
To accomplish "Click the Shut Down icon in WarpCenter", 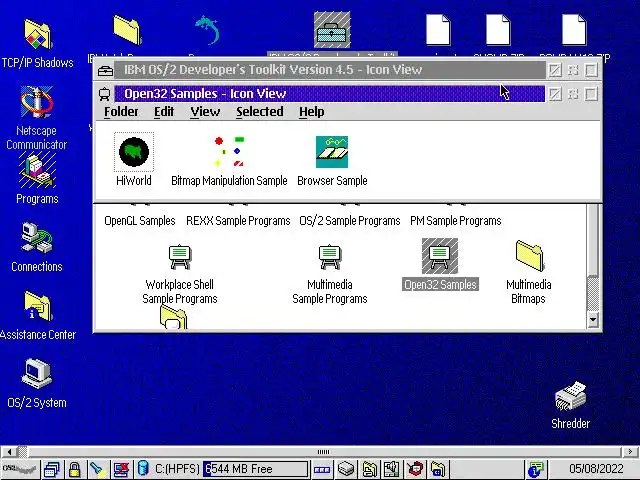I will click(x=121, y=469).
